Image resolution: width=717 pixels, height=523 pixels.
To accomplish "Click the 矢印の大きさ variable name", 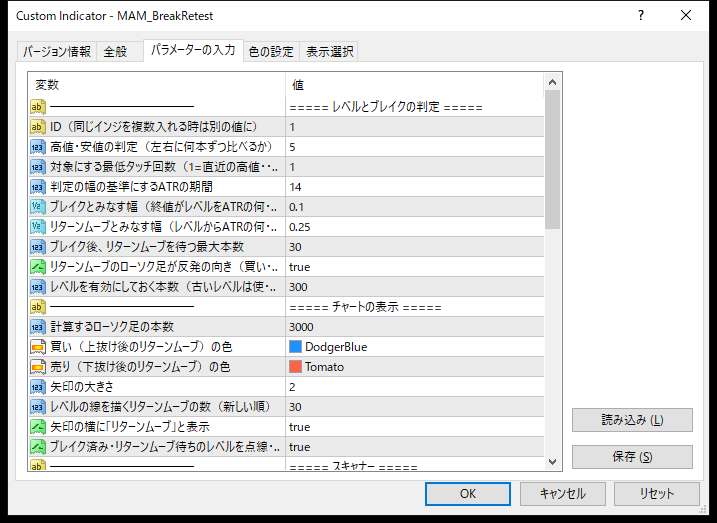I will (82, 387).
